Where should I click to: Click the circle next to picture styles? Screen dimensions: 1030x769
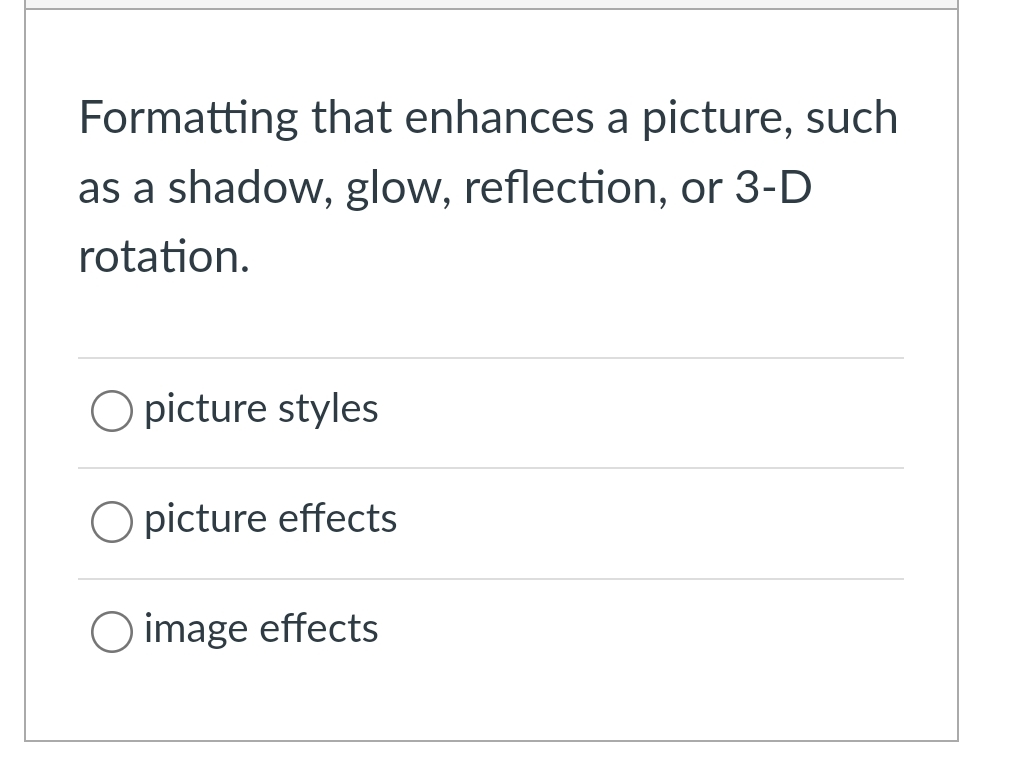point(112,410)
